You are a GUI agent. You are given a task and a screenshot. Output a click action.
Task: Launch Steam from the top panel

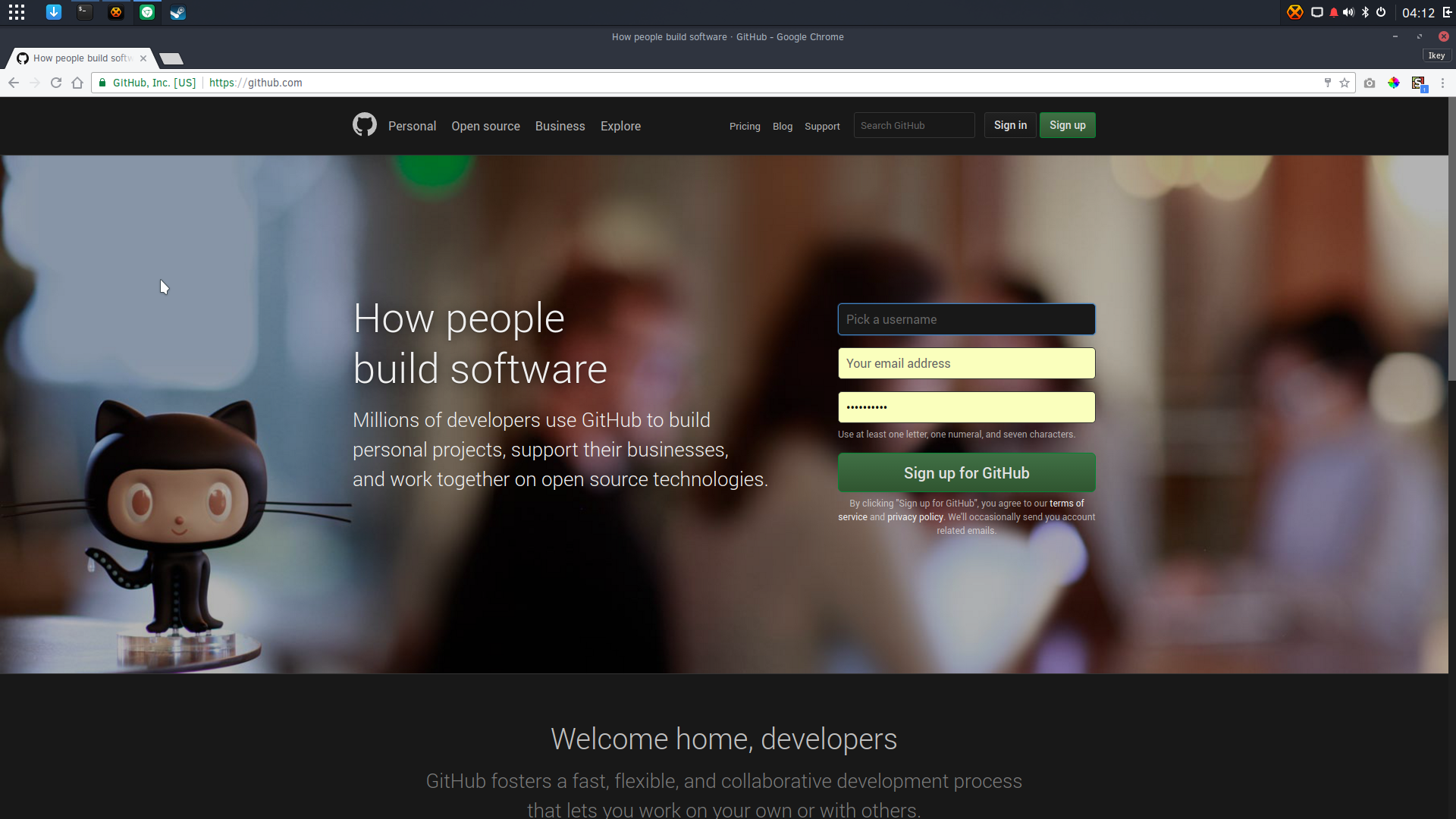pos(177,12)
